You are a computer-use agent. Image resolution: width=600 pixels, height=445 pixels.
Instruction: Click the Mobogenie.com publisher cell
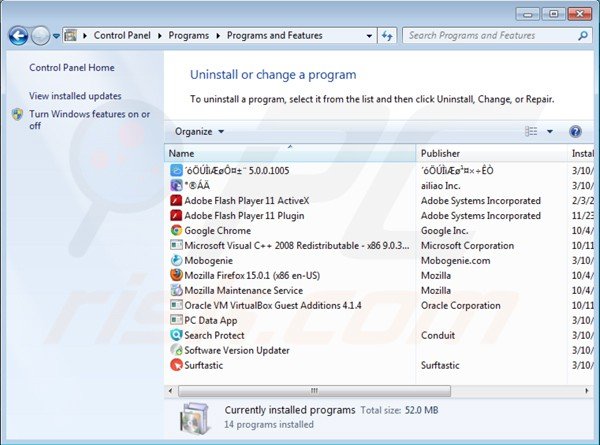tap(455, 261)
